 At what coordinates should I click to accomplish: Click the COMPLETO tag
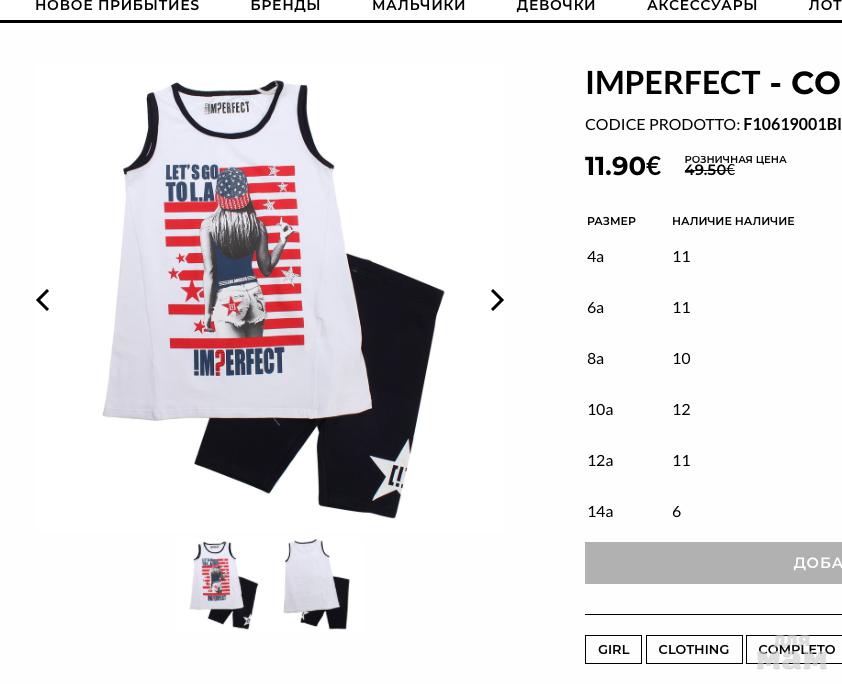794,649
